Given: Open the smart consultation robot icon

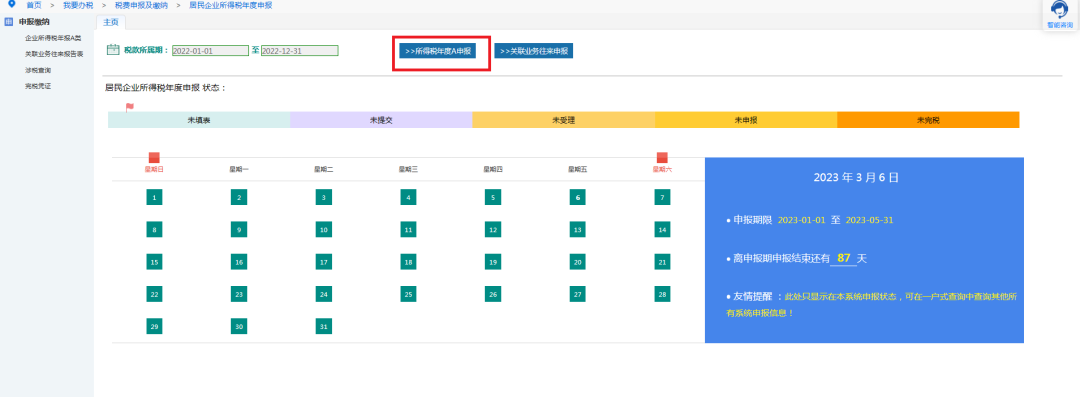Looking at the screenshot, I should [x=1059, y=11].
